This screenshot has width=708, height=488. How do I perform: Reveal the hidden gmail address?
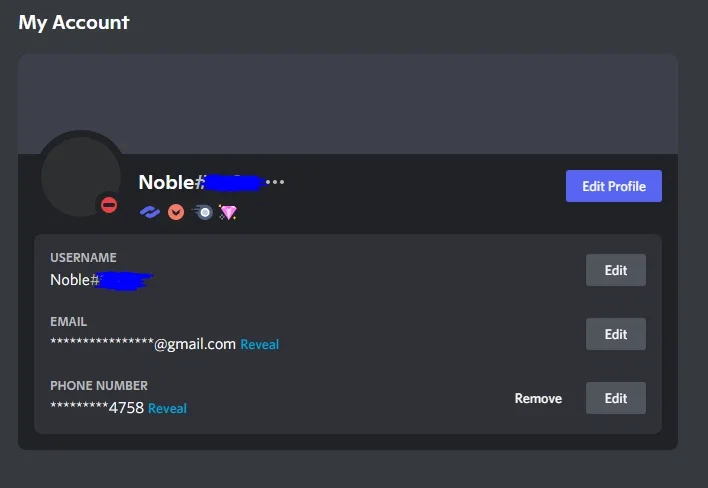pos(260,344)
